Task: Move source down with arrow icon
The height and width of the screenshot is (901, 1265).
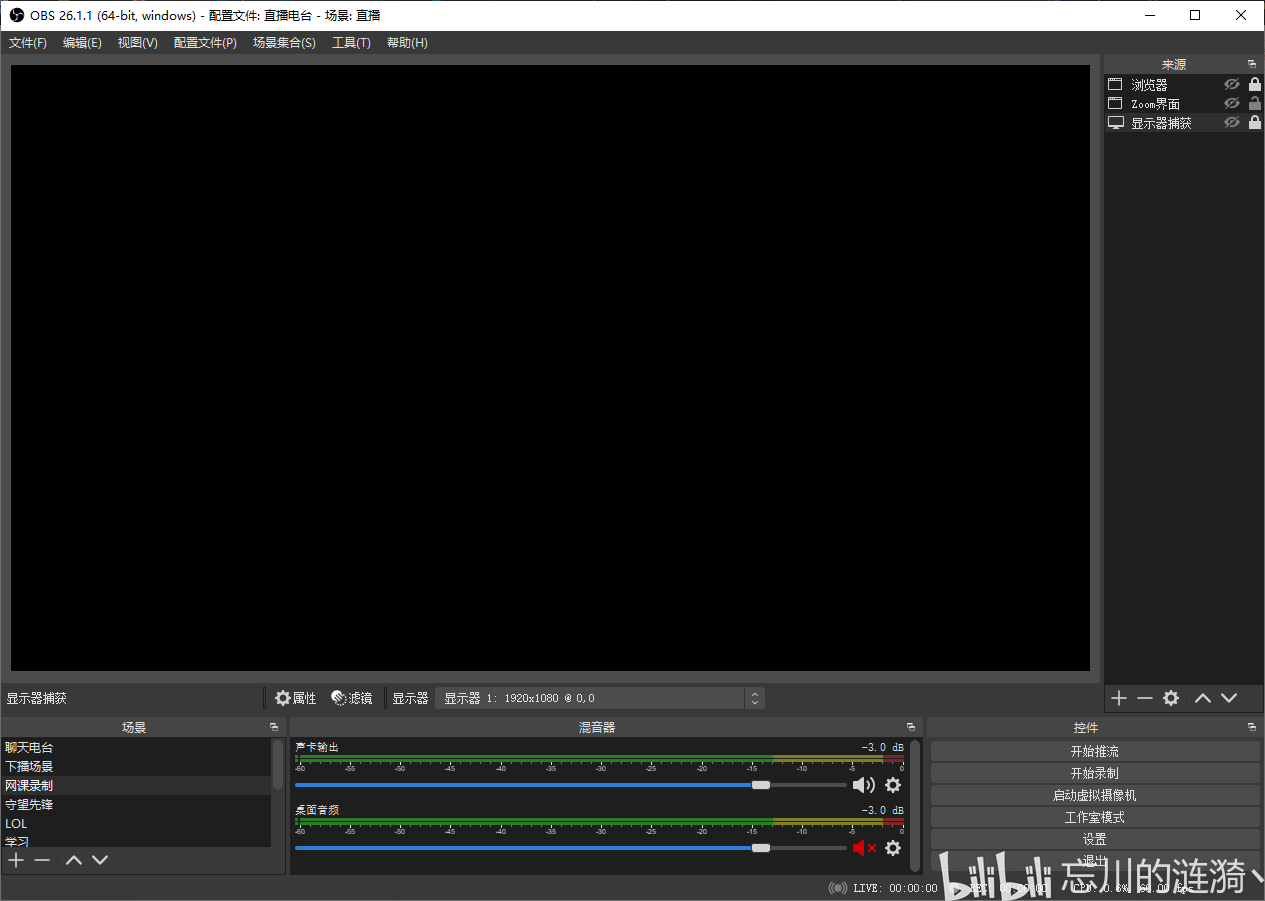Action: [1229, 698]
